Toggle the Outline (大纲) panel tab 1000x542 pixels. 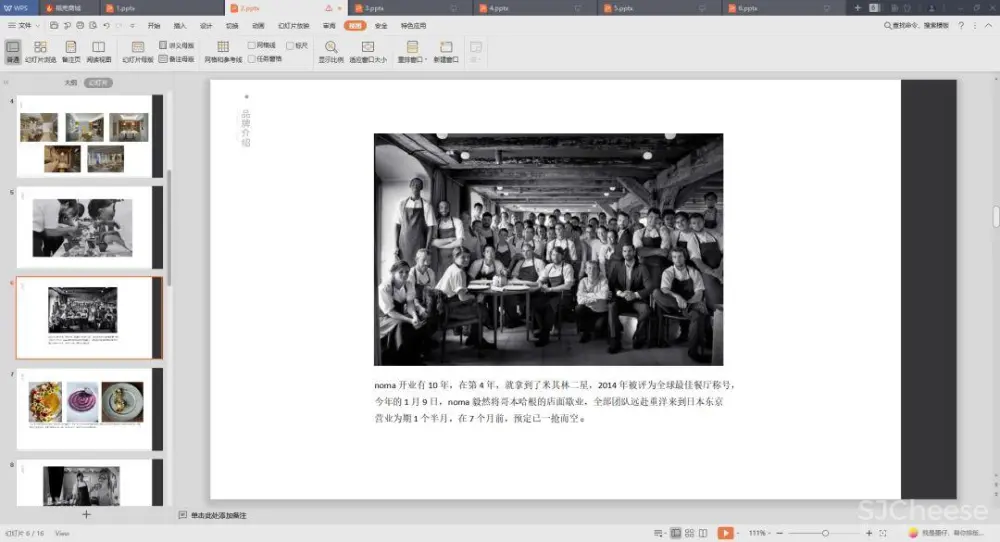pos(71,83)
